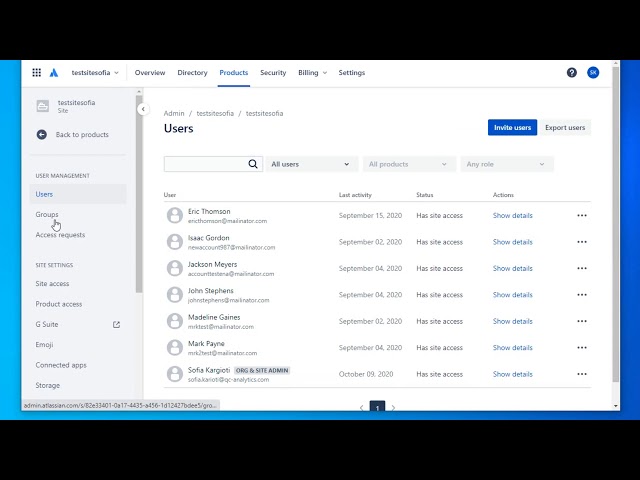640x480 pixels.
Task: Select Users in the sidebar
Action: [x=78, y=194]
